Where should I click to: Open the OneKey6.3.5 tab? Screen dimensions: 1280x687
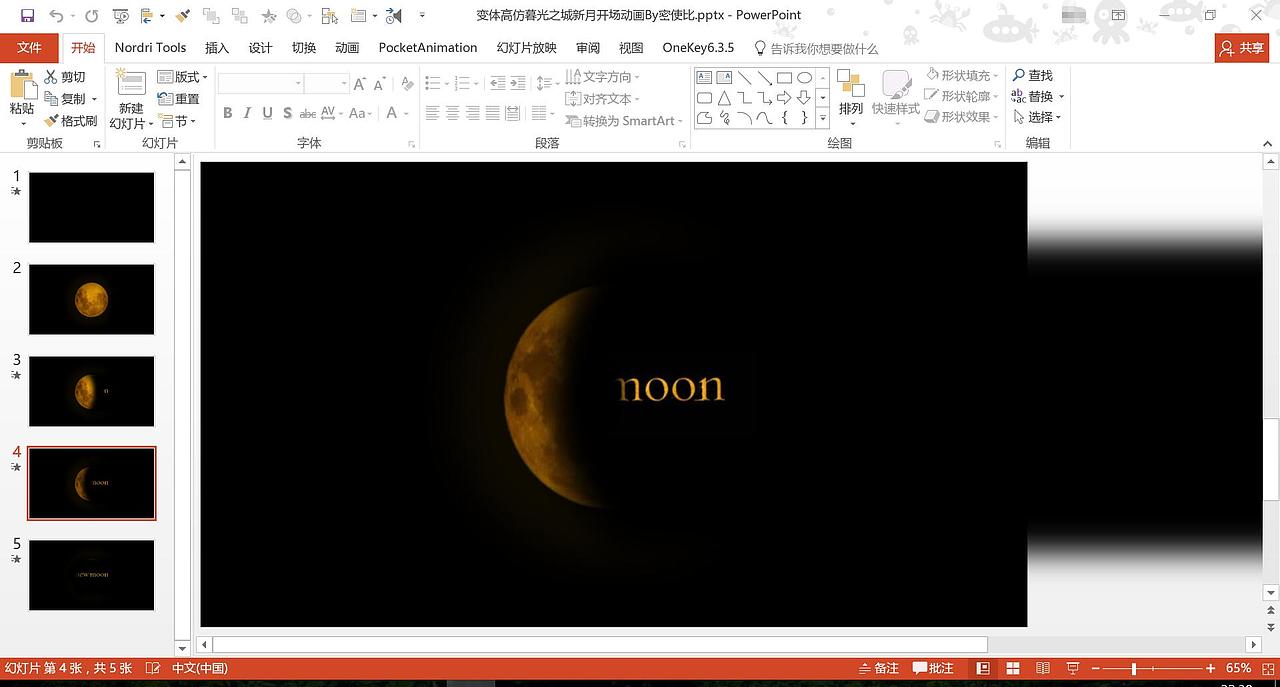point(698,48)
